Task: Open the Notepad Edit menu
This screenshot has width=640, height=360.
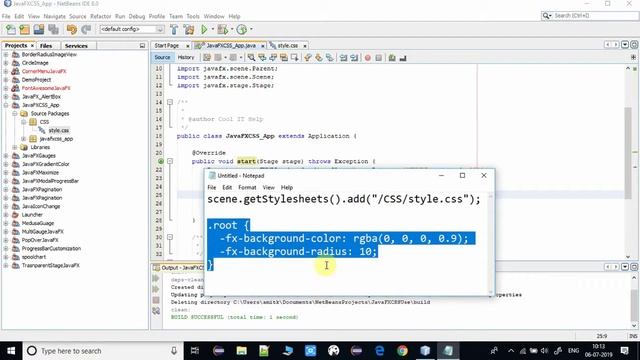Action: coord(227,187)
